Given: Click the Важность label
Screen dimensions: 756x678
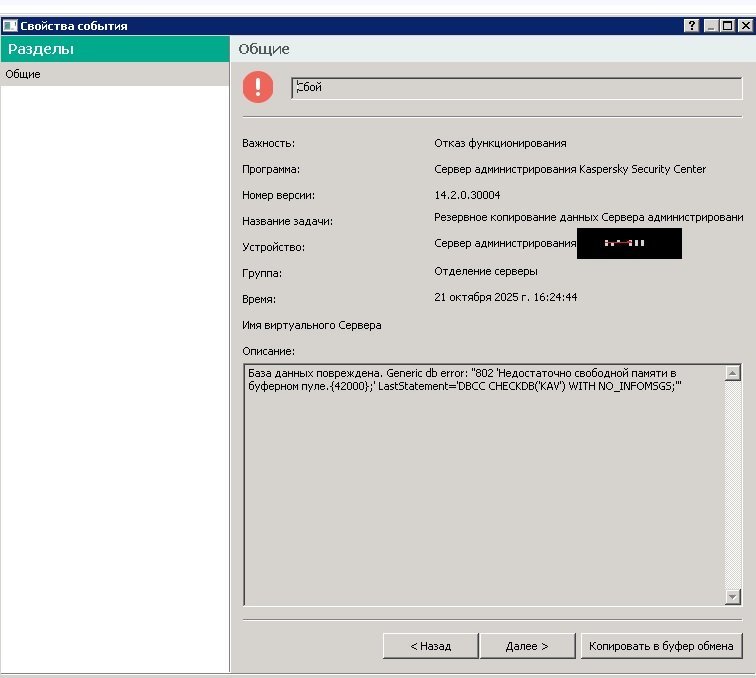Looking at the screenshot, I should 269,143.
